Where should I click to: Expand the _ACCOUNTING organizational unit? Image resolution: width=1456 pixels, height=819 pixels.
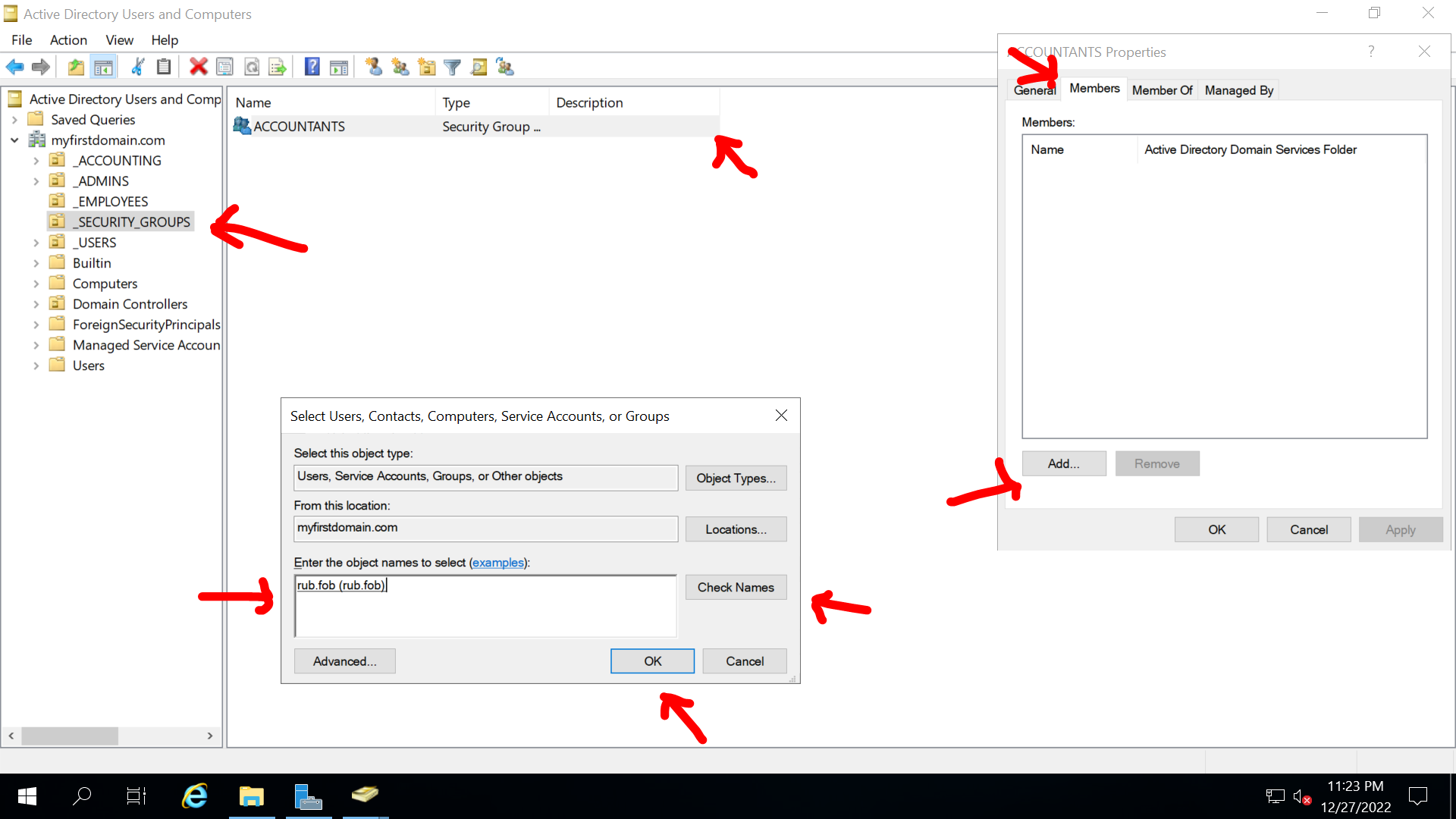pyautogui.click(x=36, y=160)
